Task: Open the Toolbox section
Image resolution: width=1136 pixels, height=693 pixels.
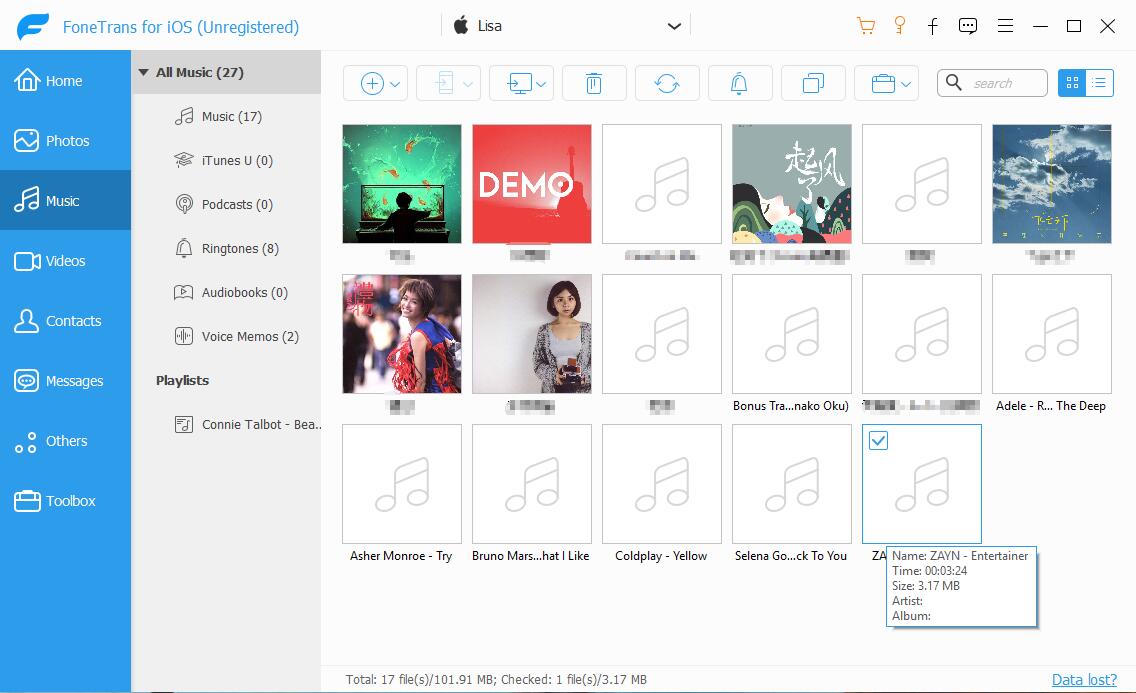Action: (x=65, y=501)
